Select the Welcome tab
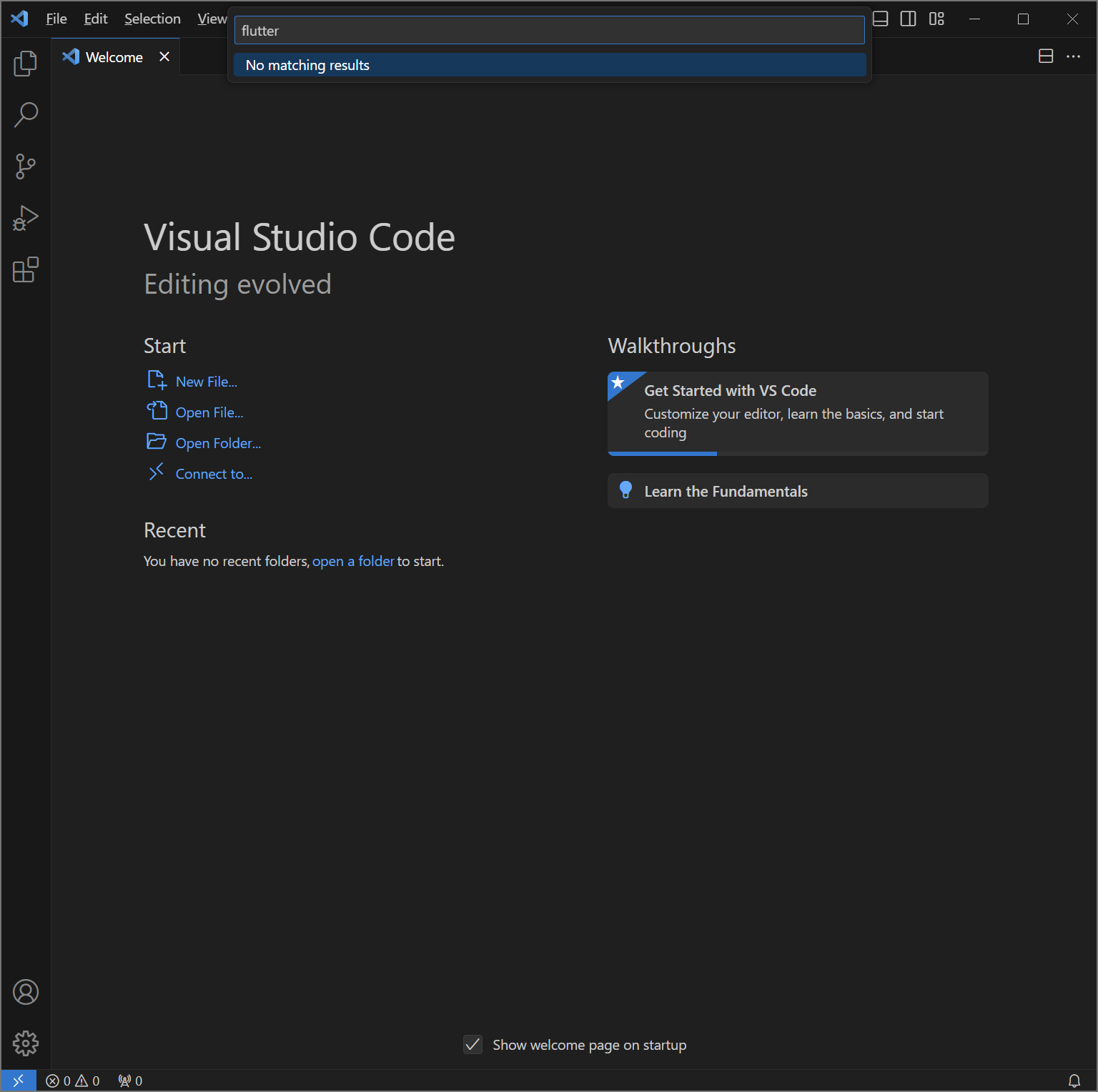The width and height of the screenshot is (1098, 1092). pos(115,56)
